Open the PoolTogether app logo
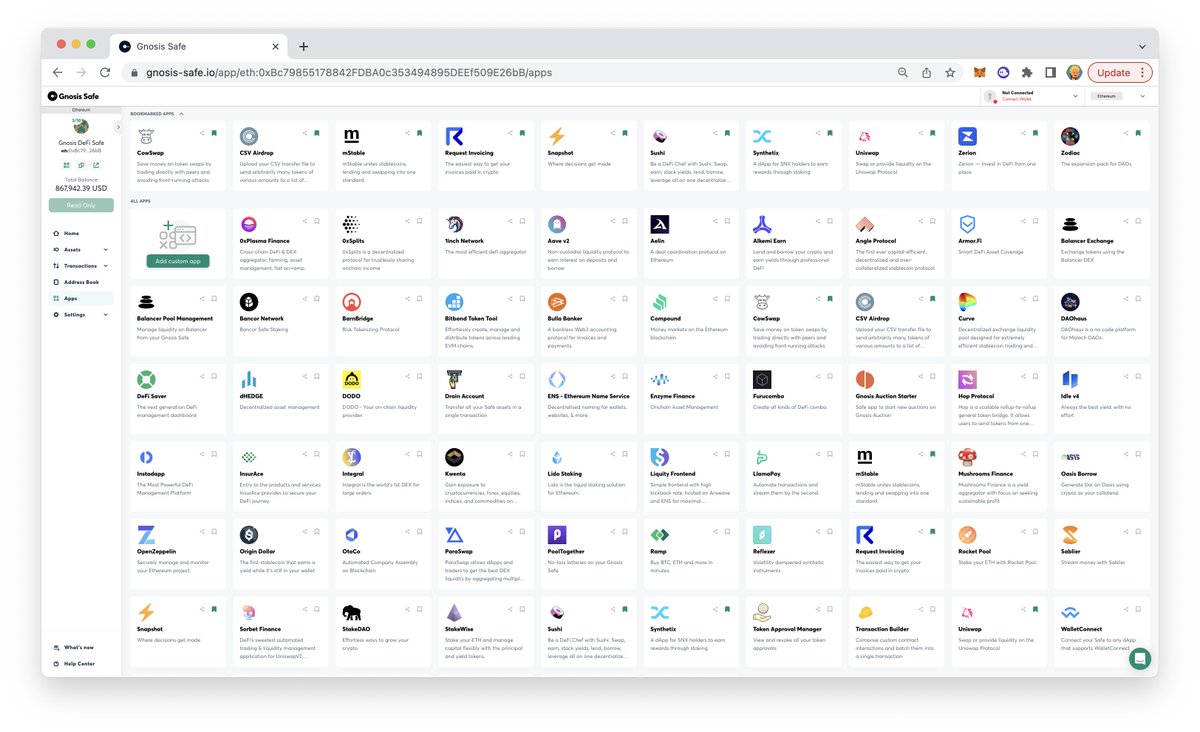The width and height of the screenshot is (1200, 732). point(557,535)
